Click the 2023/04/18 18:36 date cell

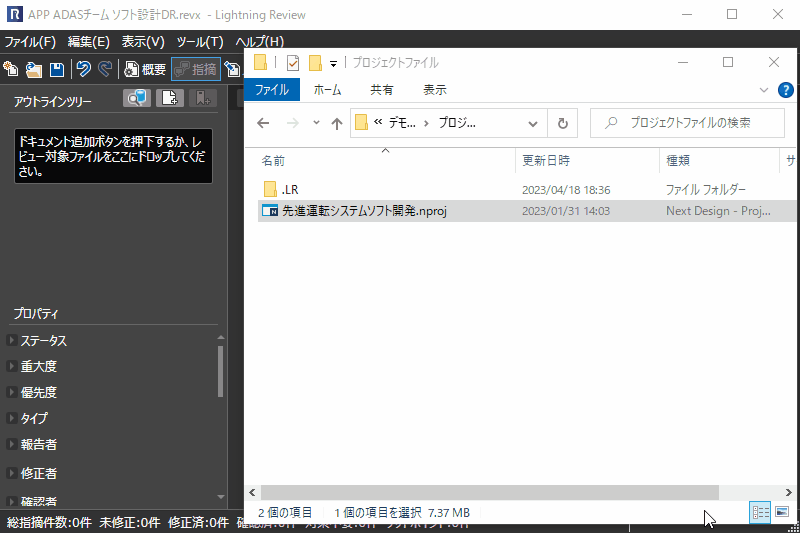coord(566,190)
